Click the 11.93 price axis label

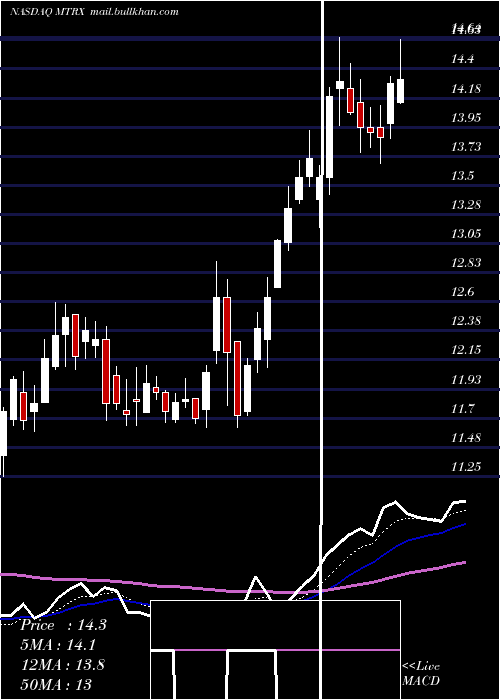(466, 379)
